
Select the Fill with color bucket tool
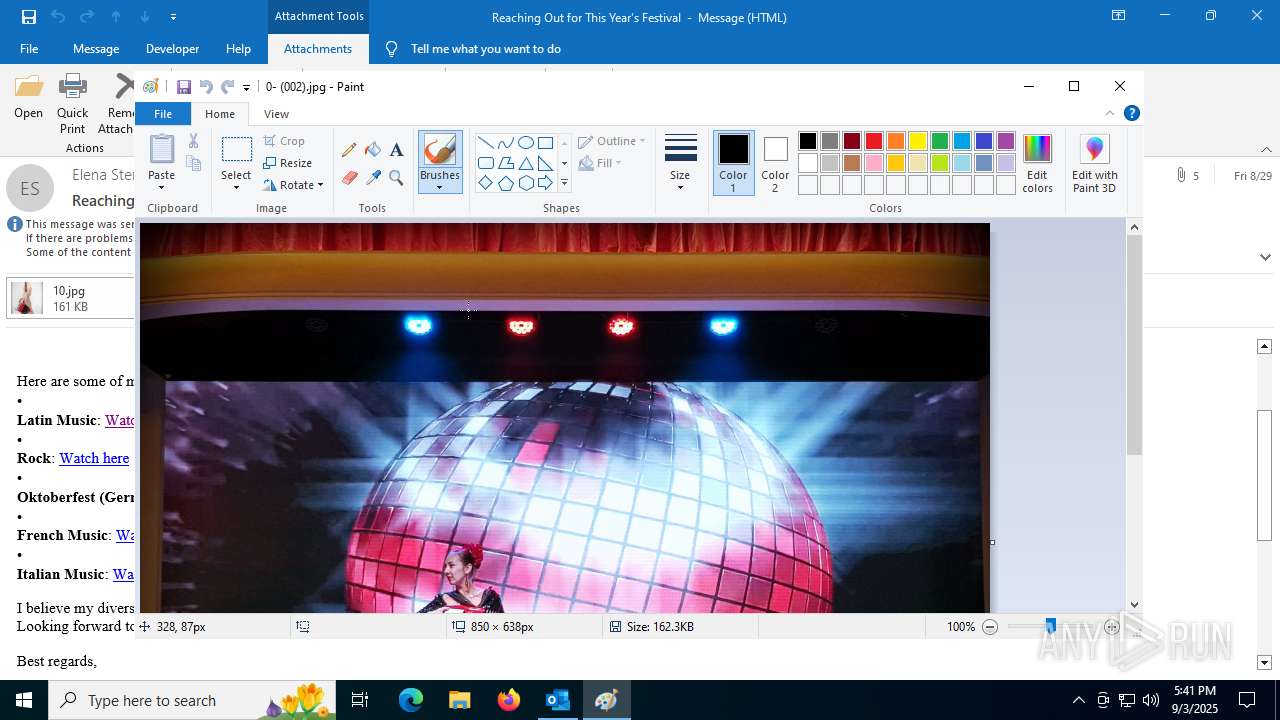tap(373, 150)
